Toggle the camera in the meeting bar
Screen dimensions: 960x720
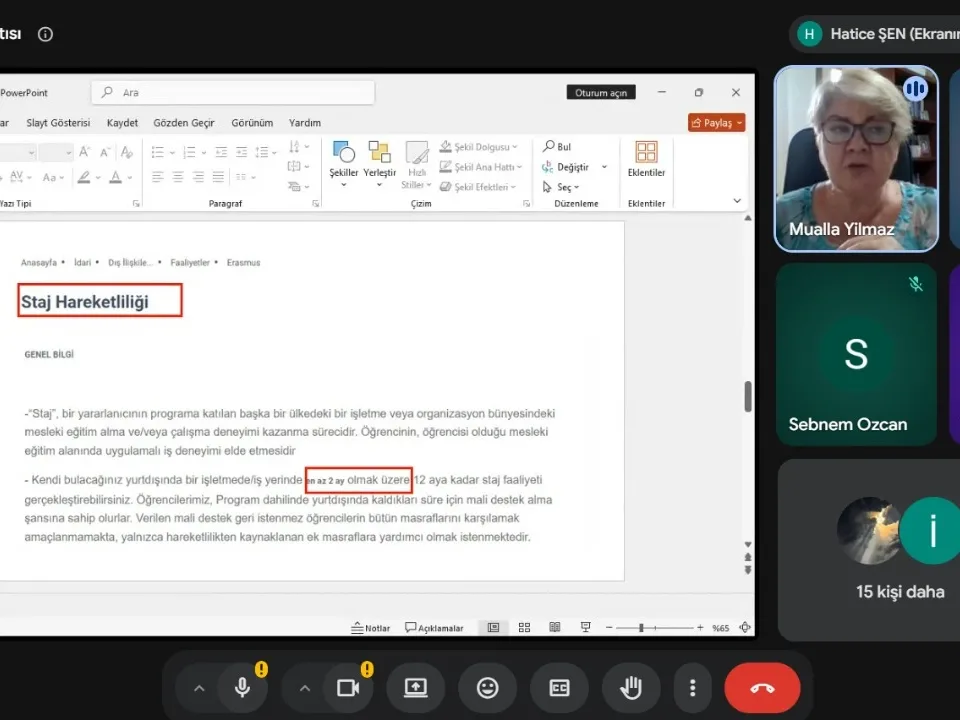348,688
